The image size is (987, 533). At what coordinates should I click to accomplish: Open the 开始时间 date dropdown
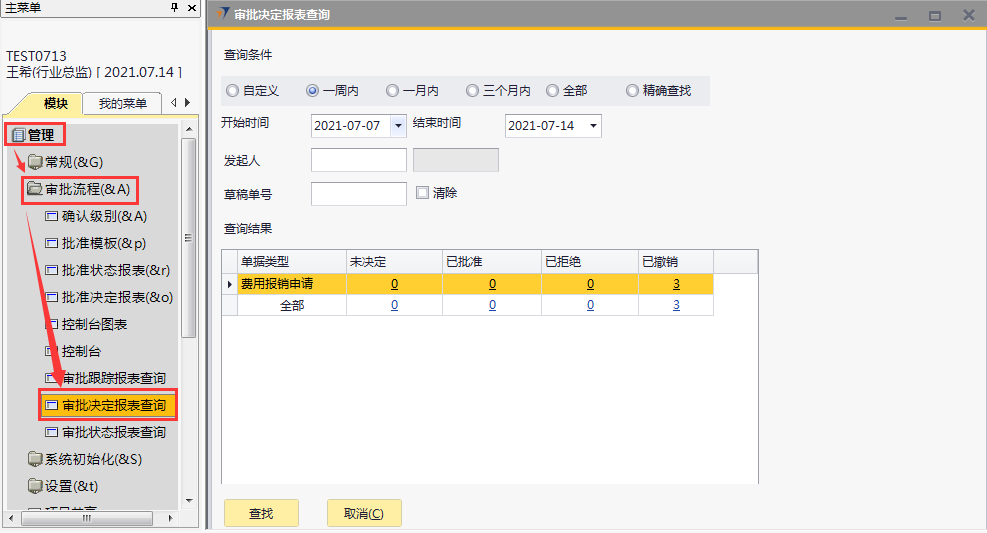398,126
